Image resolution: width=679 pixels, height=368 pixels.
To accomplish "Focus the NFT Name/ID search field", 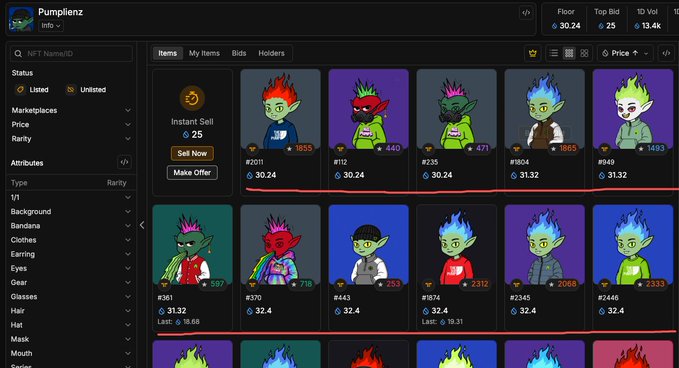I will (x=71, y=54).
